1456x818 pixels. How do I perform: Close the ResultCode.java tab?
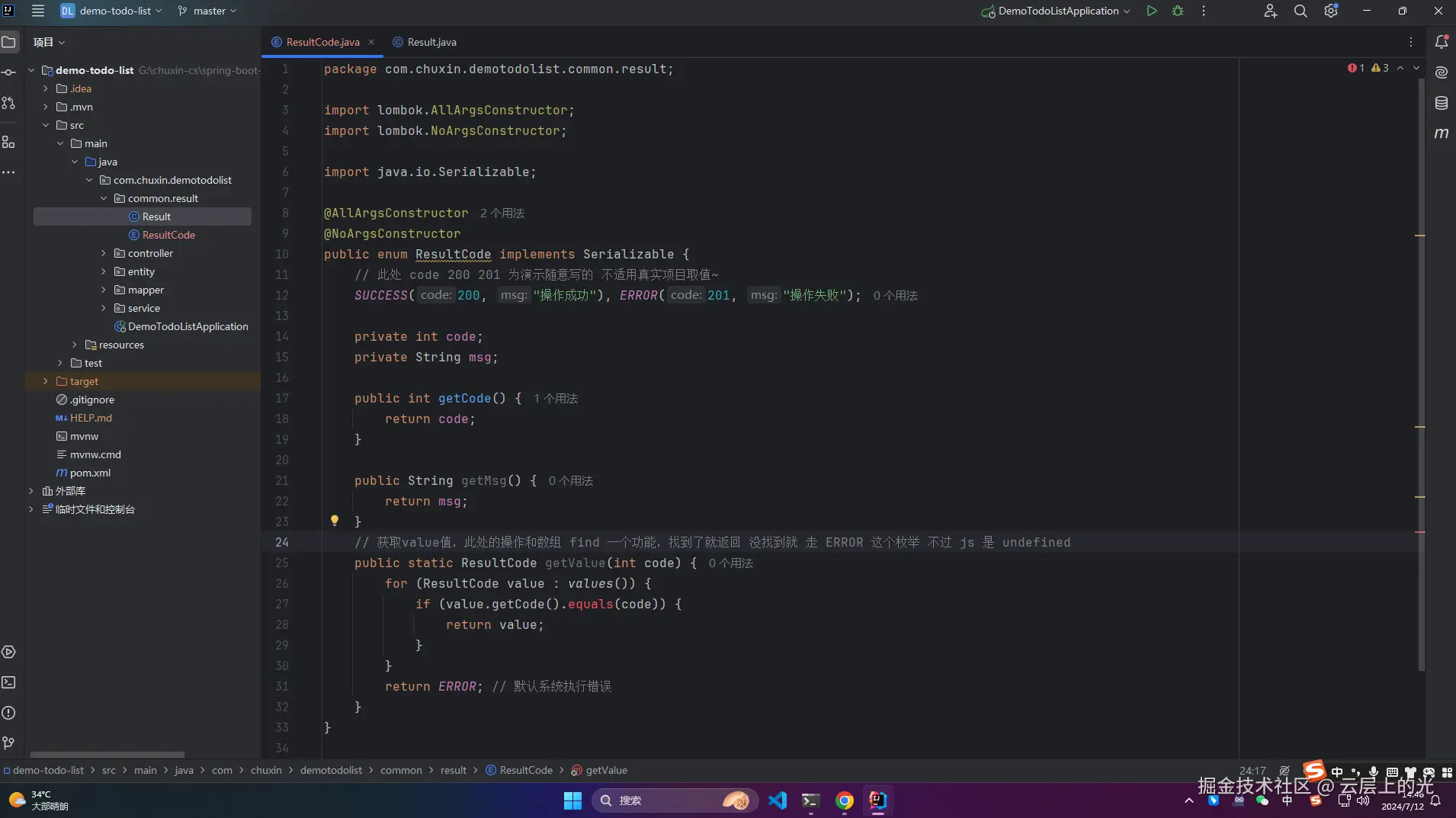[x=371, y=42]
